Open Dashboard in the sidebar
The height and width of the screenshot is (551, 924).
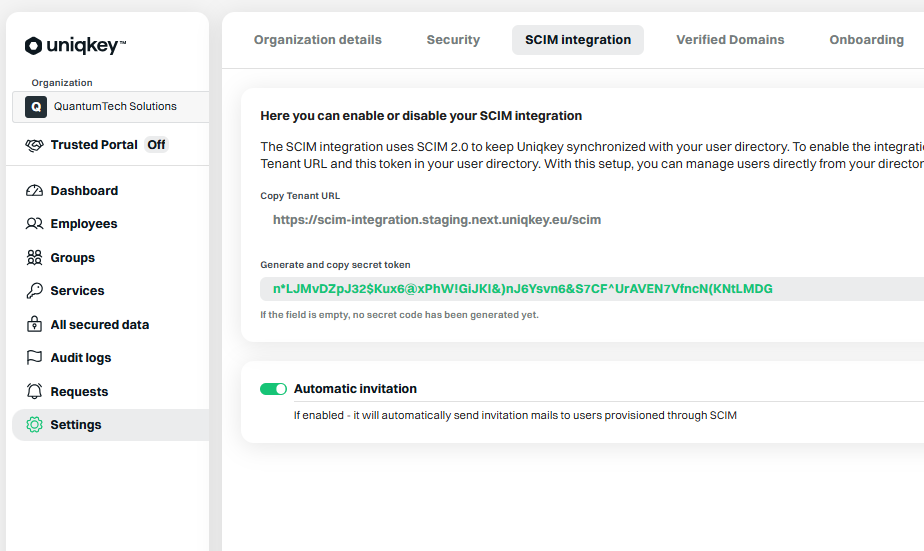click(111, 191)
